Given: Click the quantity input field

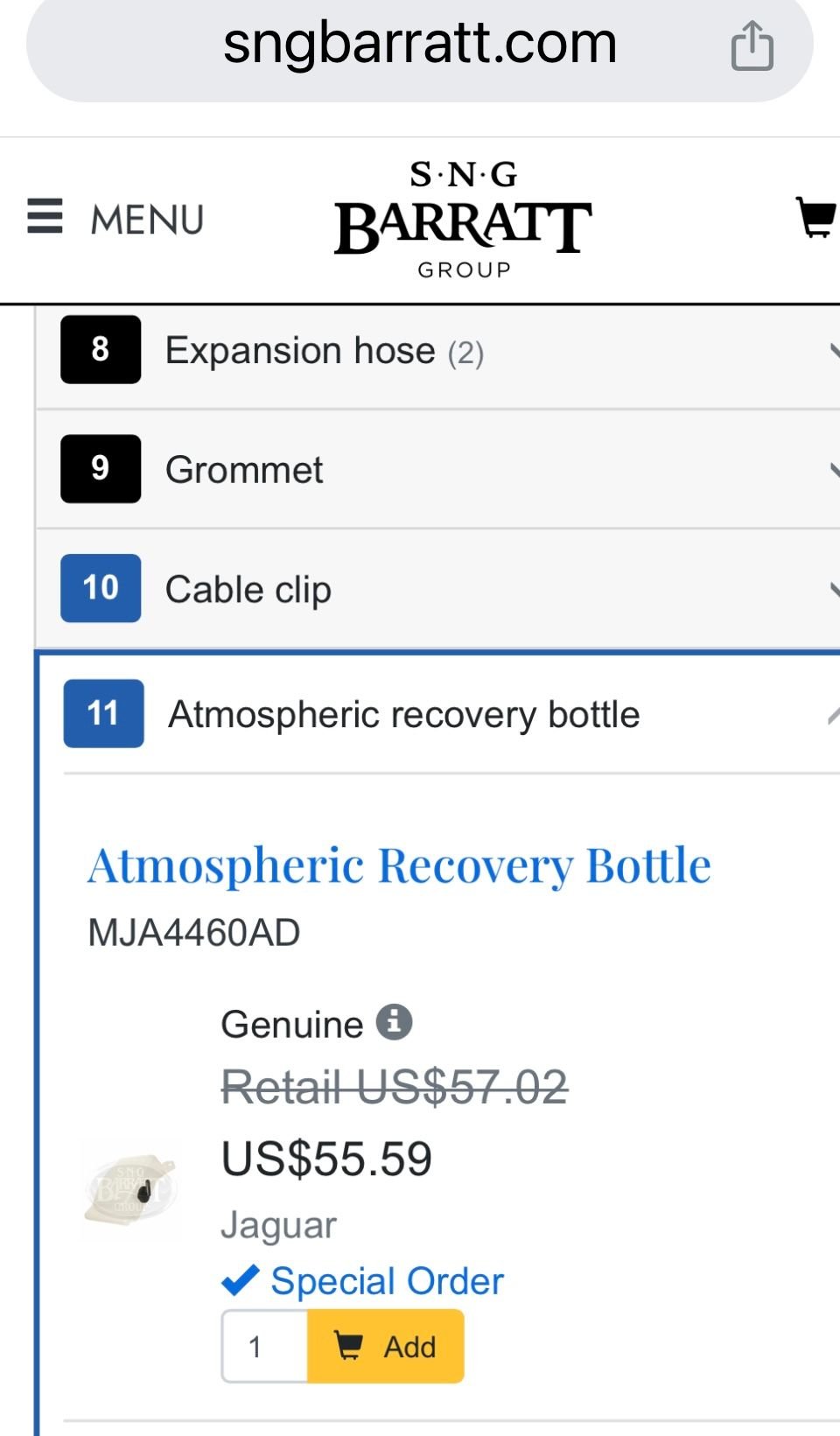Looking at the screenshot, I should coord(264,1347).
